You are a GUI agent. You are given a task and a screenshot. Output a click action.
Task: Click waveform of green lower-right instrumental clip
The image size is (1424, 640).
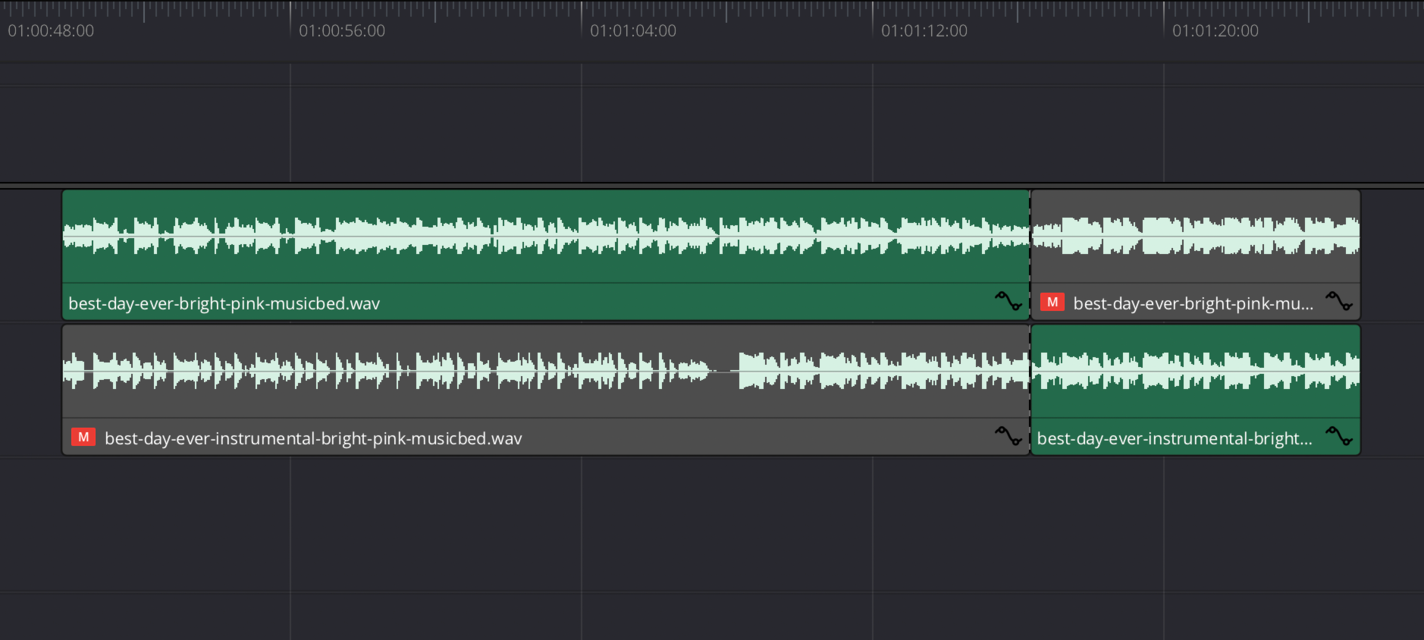(1195, 371)
